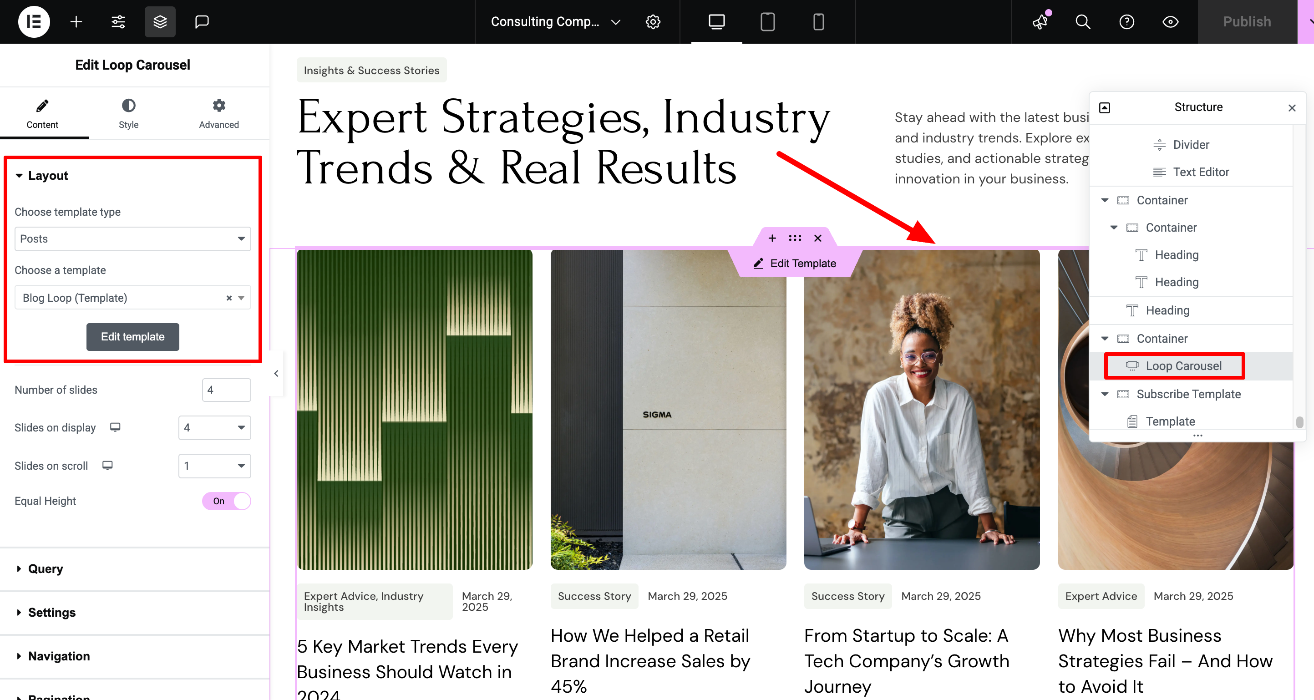Image resolution: width=1314 pixels, height=700 pixels.
Task: Click the Number of slides field
Action: tap(226, 390)
